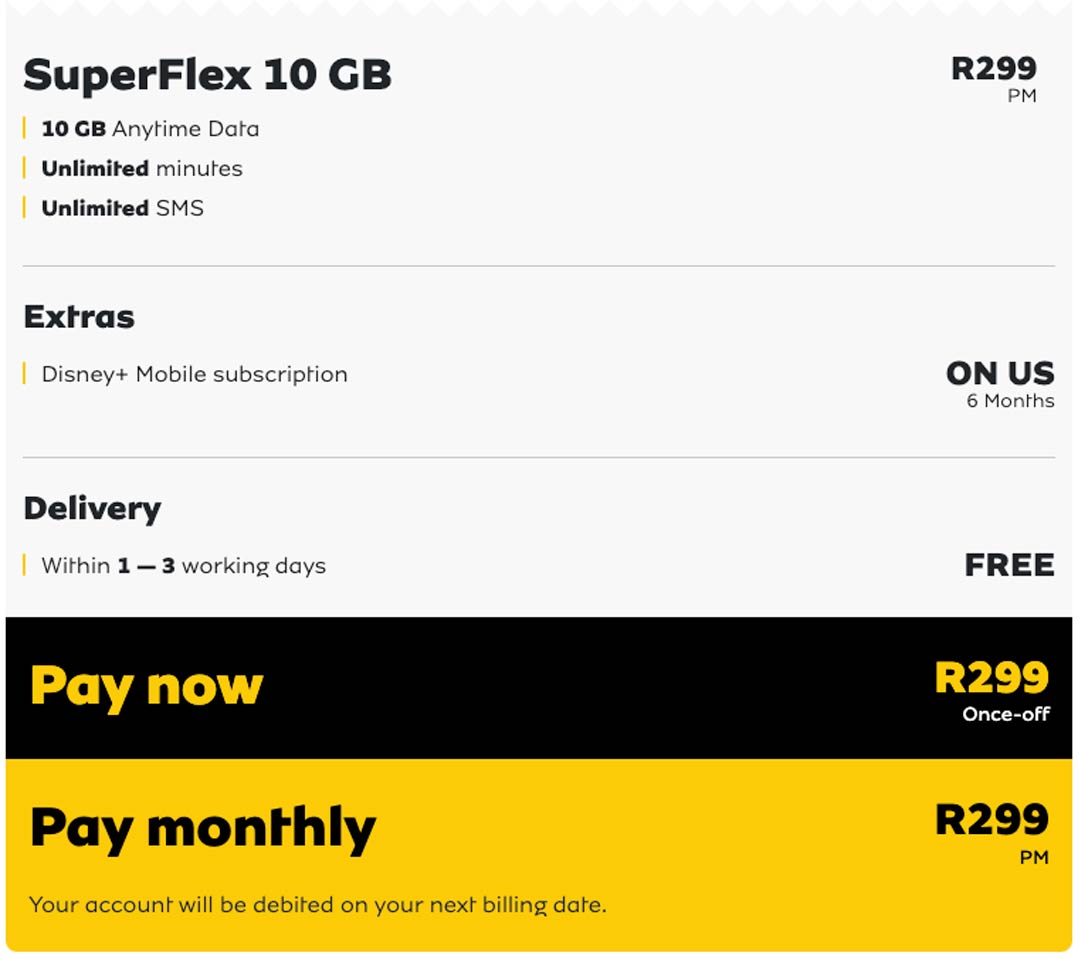
Task: Click the Within 1 — 3 working days text
Action: (183, 566)
